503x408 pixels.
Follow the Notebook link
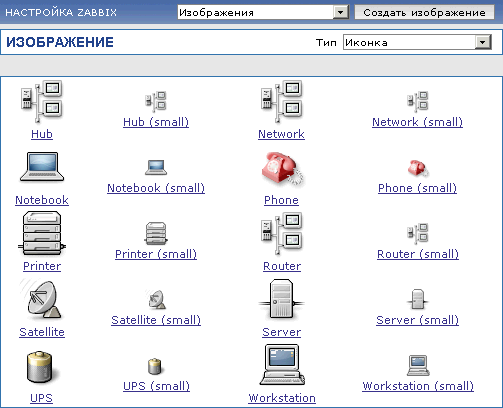pyautogui.click(x=42, y=200)
